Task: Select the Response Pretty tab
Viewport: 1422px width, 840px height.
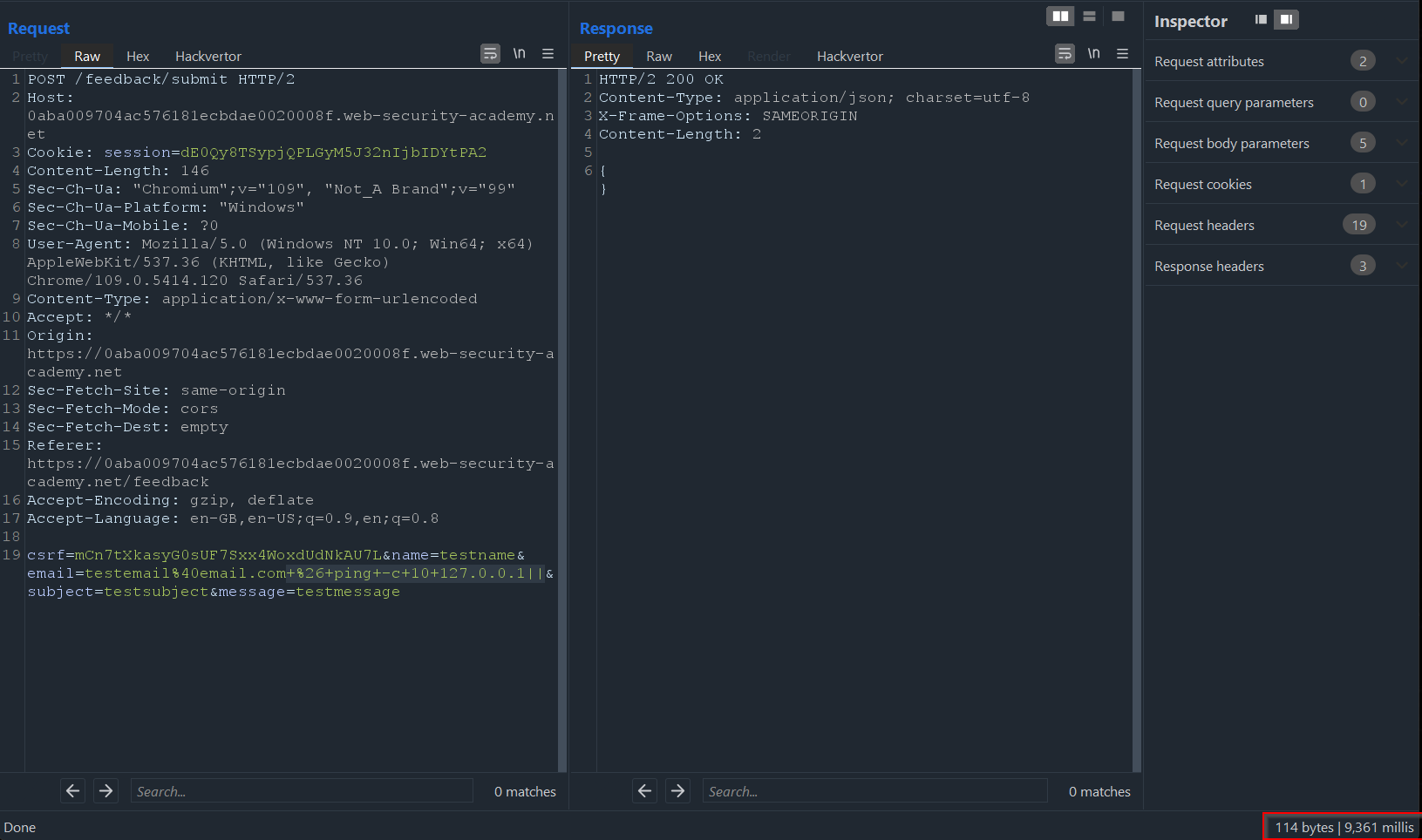Action: click(602, 56)
